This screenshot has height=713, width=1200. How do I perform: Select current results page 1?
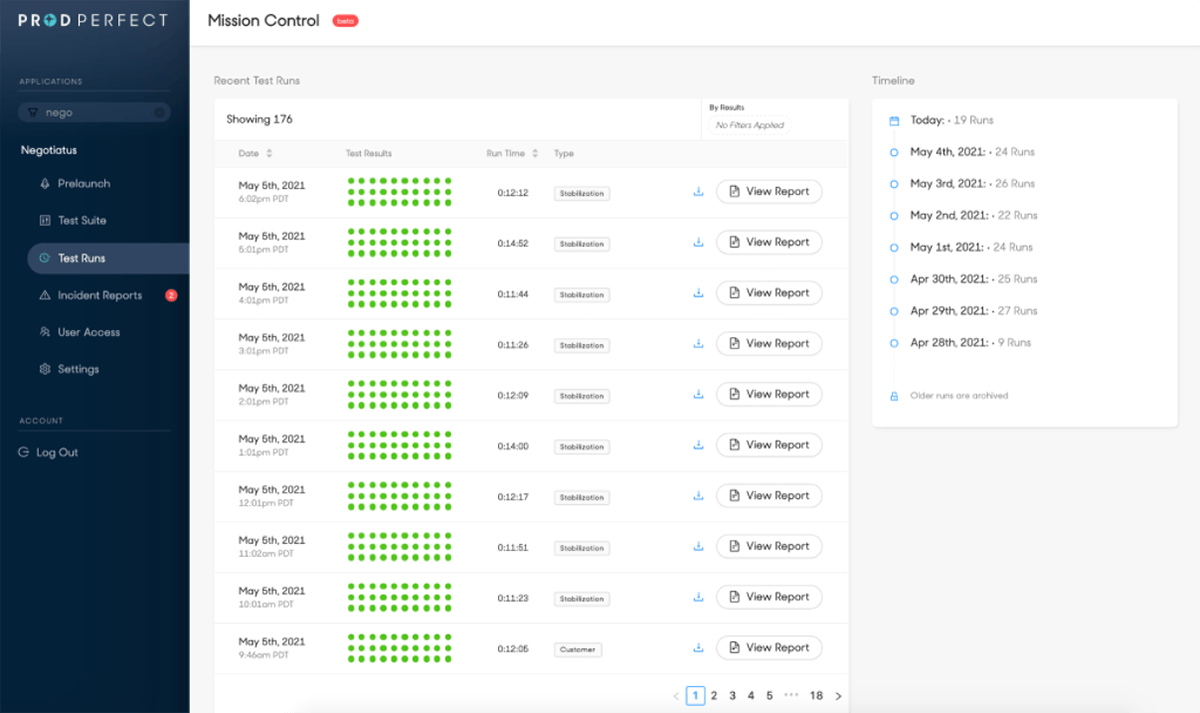tap(695, 696)
